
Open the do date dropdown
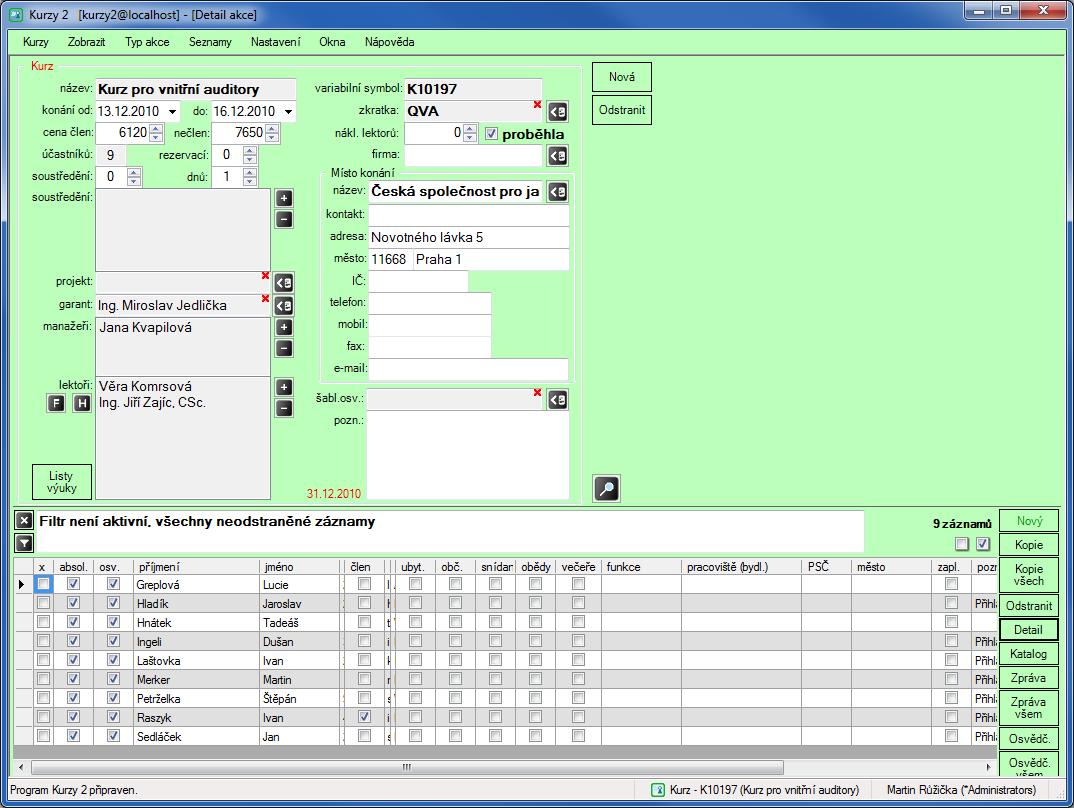point(288,112)
